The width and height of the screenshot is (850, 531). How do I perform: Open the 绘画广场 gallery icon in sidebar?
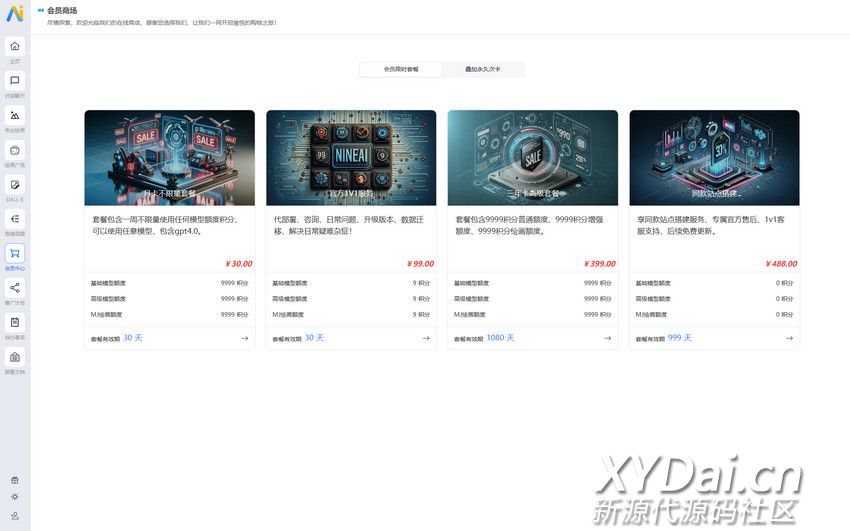coord(15,150)
